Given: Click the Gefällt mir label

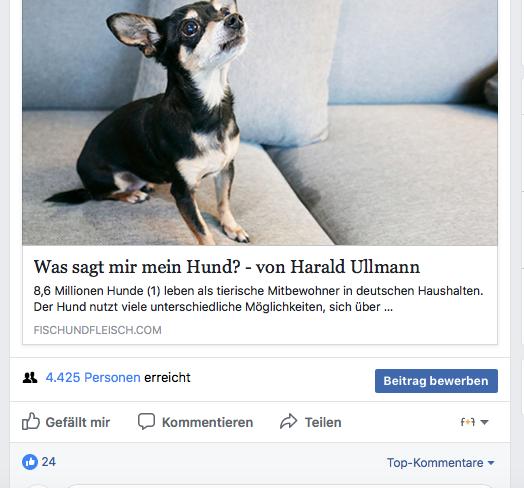Looking at the screenshot, I should click(78, 422).
